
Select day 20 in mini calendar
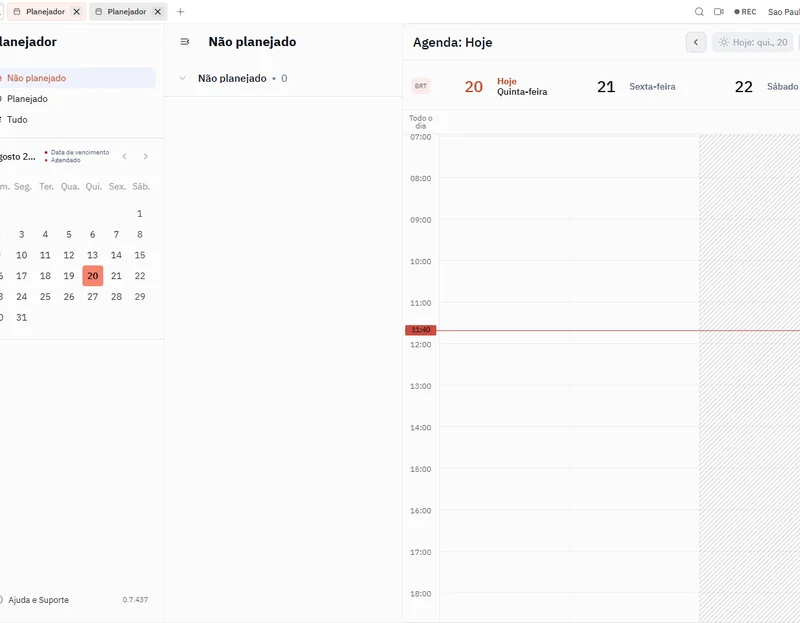click(92, 276)
